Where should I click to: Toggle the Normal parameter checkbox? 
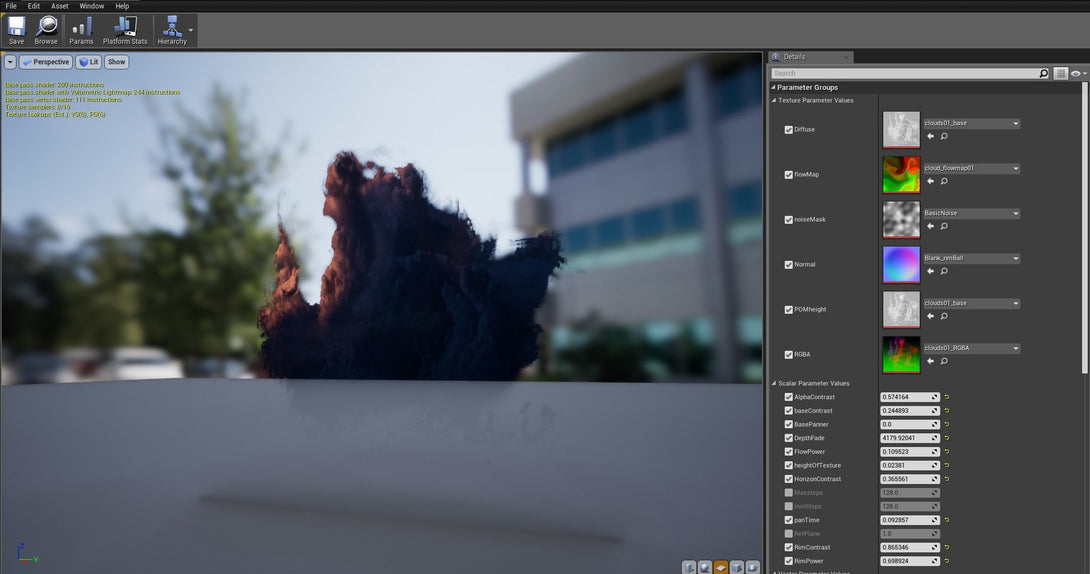point(788,265)
